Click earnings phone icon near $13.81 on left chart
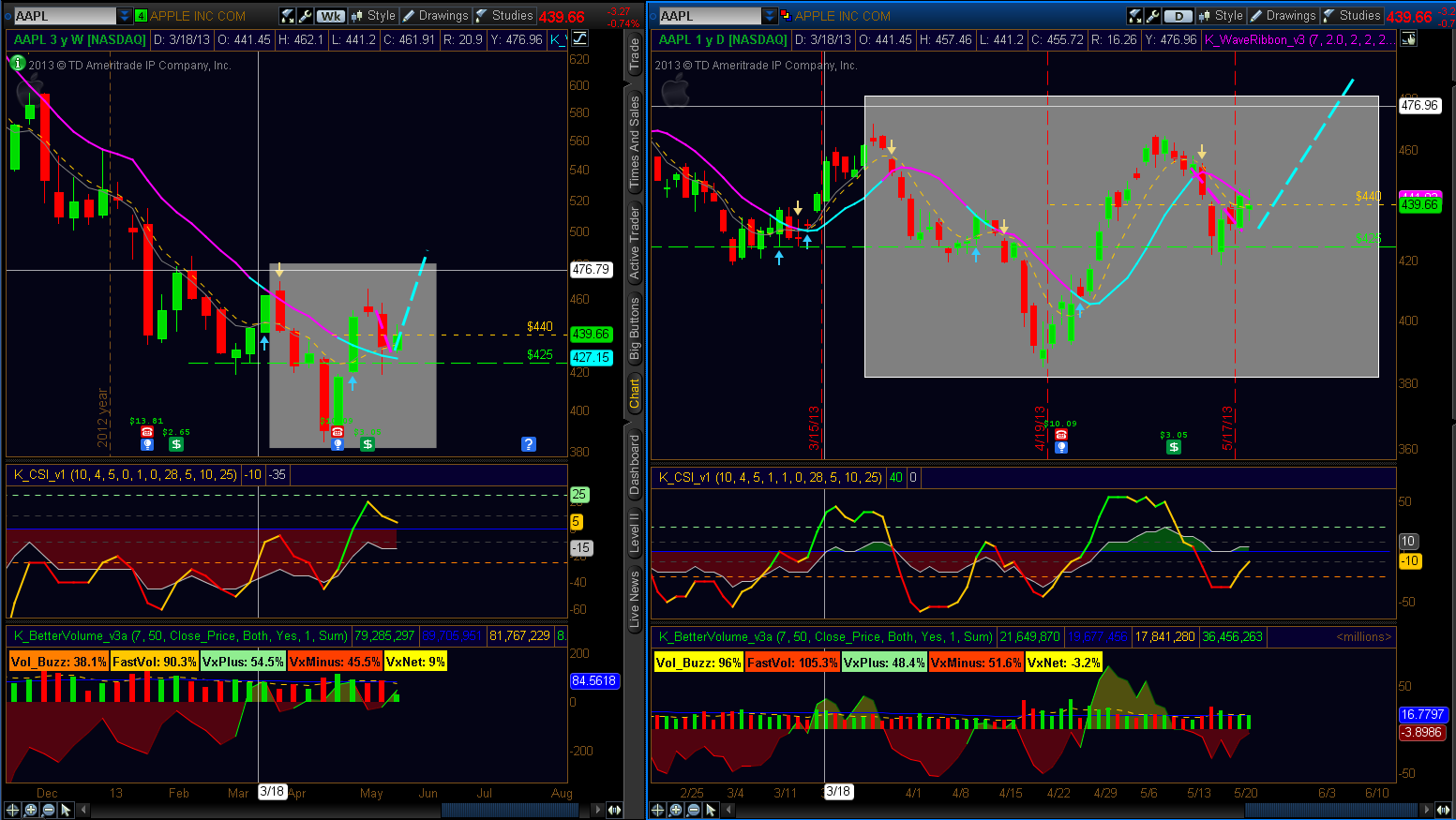Screen dimensions: 1456x820 point(146,432)
